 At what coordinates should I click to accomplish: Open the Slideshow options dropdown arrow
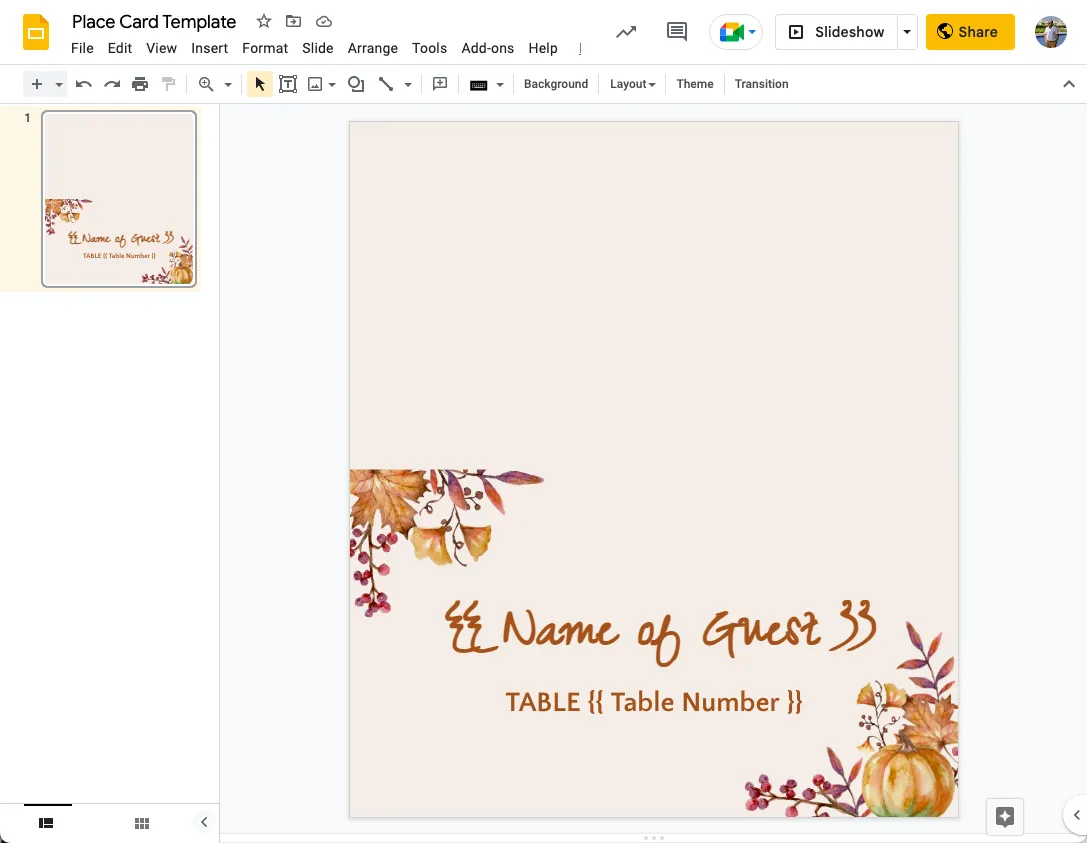pyautogui.click(x=907, y=31)
